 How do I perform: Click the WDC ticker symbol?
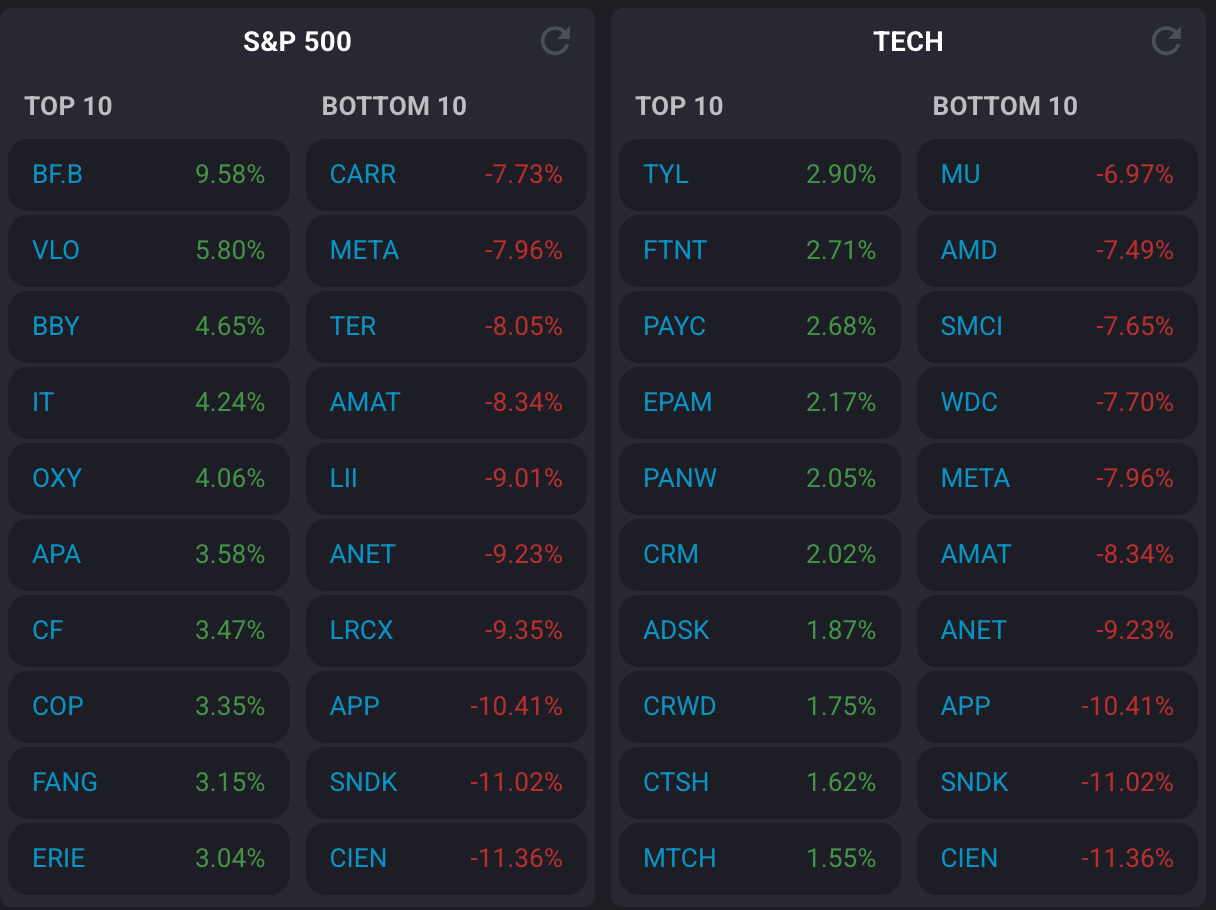969,403
